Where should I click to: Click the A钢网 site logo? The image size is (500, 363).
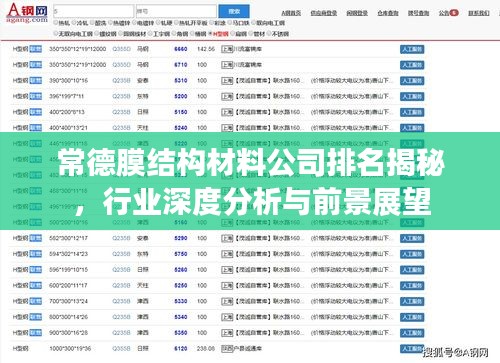click(x=27, y=13)
